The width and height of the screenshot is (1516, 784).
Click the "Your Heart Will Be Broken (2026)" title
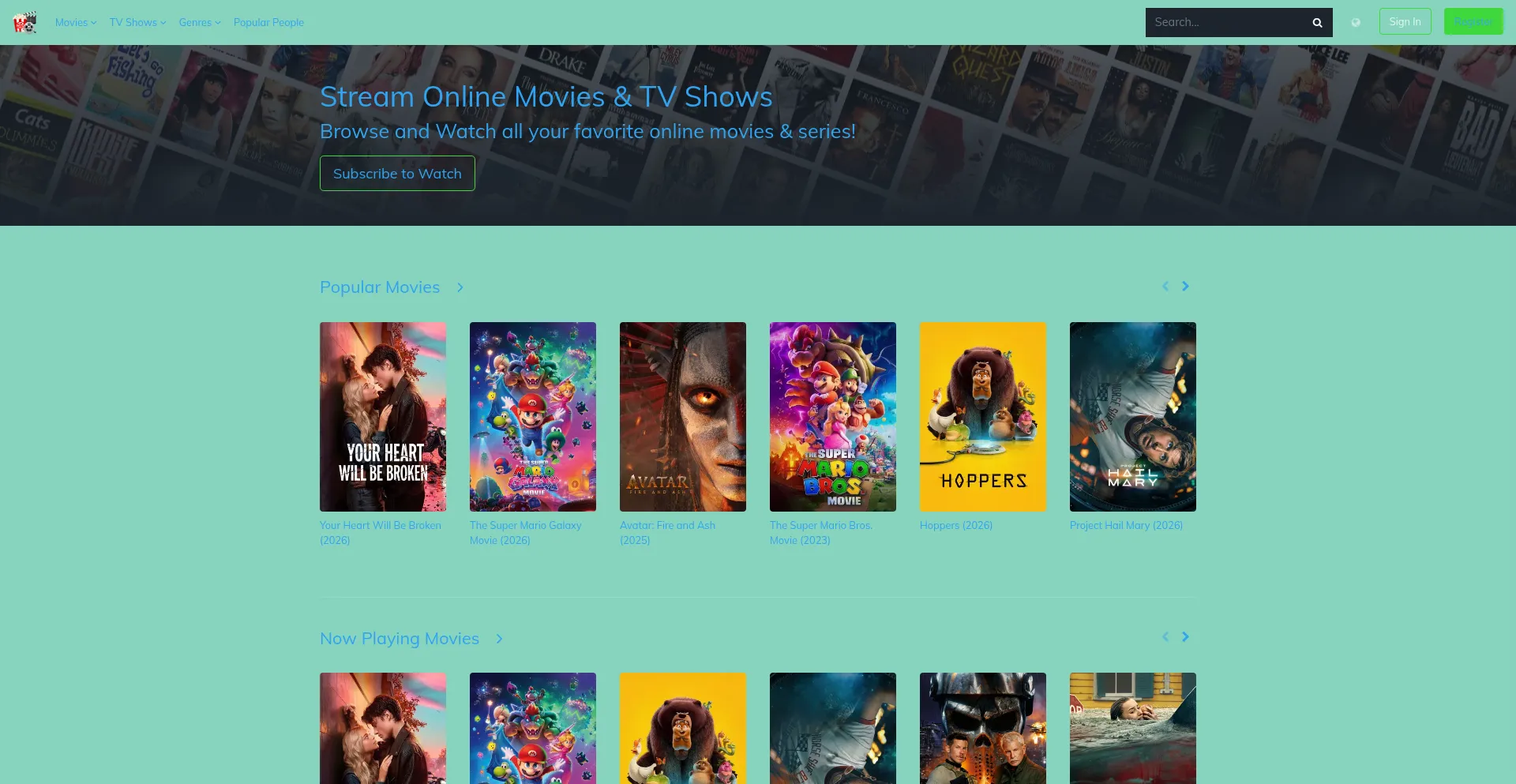[381, 533]
